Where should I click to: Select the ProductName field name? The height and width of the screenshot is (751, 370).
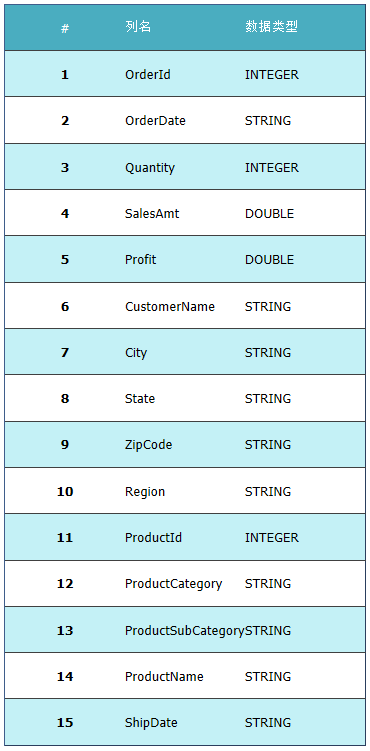coord(164,677)
